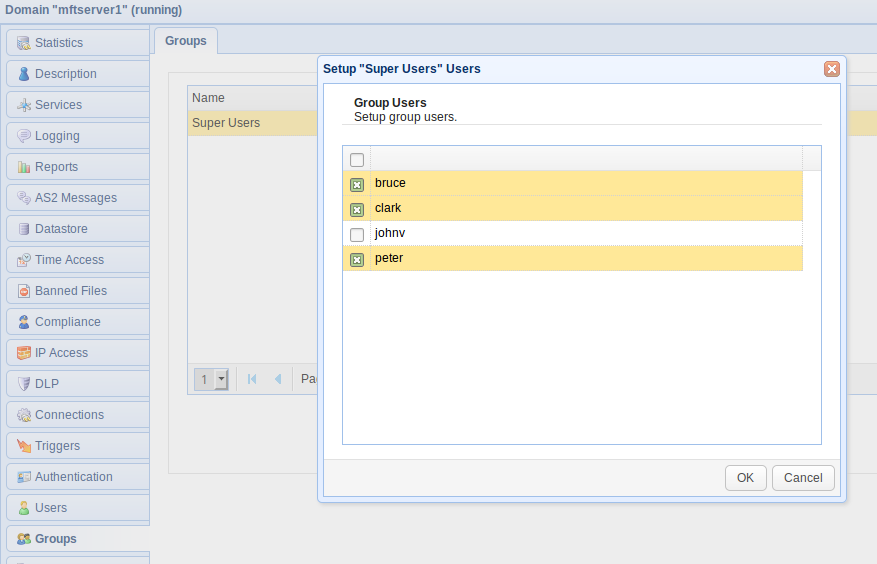Check the johnv user checkbox
The height and width of the screenshot is (564, 877).
pyautogui.click(x=357, y=235)
